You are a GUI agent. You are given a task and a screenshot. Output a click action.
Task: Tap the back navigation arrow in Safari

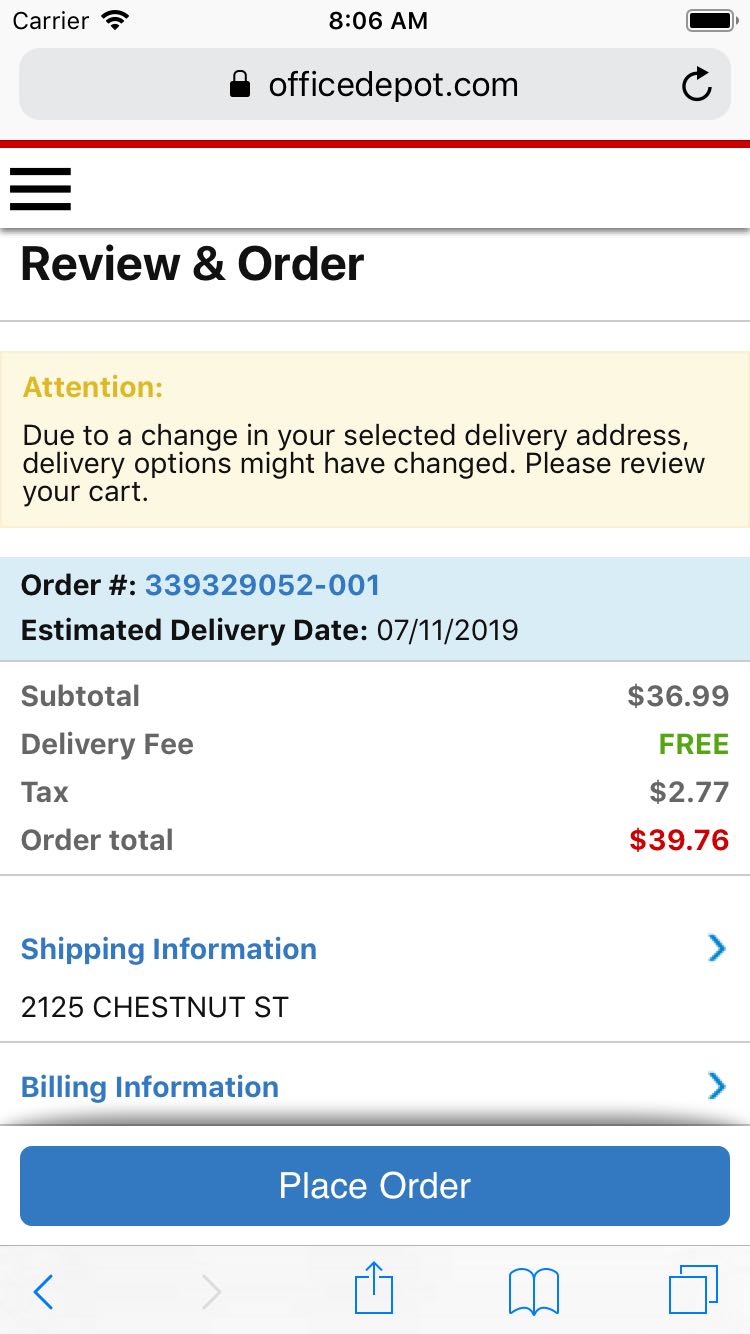pyautogui.click(x=42, y=1292)
